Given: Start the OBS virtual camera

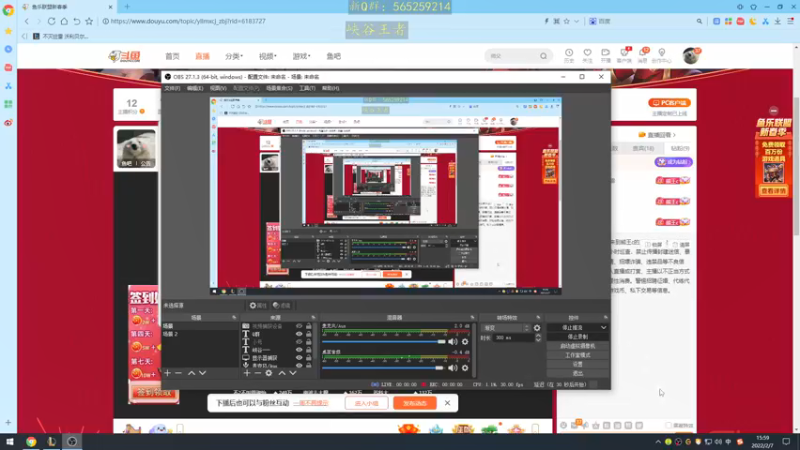Looking at the screenshot, I should (x=578, y=346).
